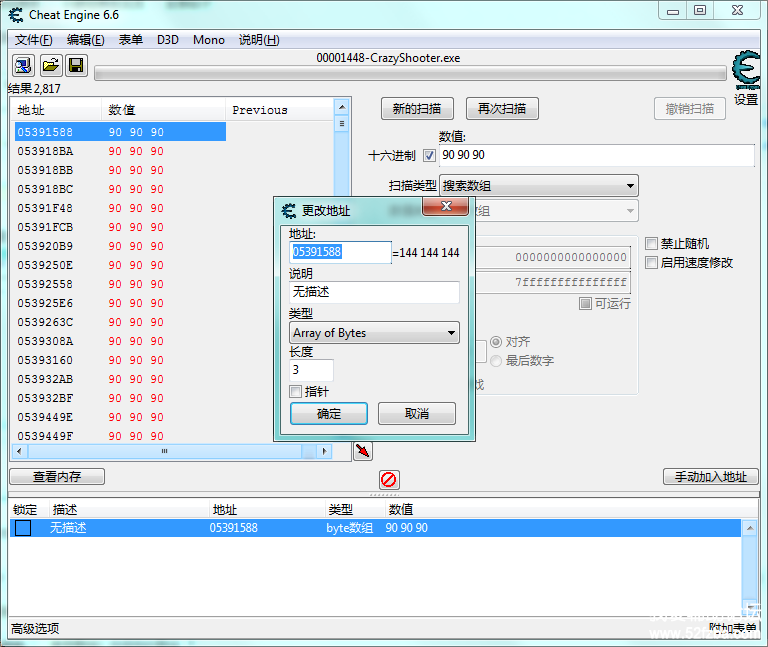Open the Mono menu
768x647 pixels.
tap(208, 40)
